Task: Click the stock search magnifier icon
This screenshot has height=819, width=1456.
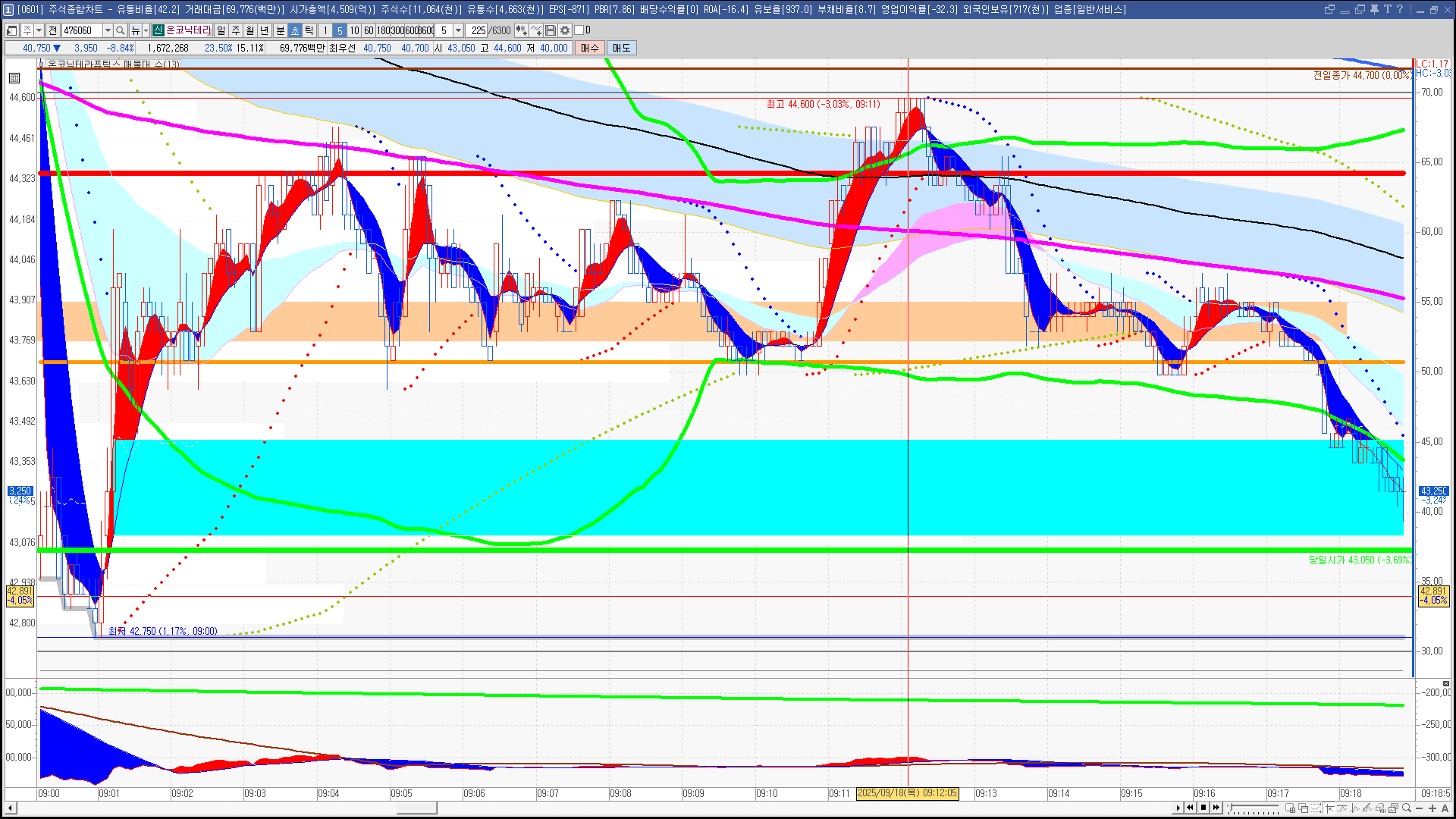Action: (120, 30)
